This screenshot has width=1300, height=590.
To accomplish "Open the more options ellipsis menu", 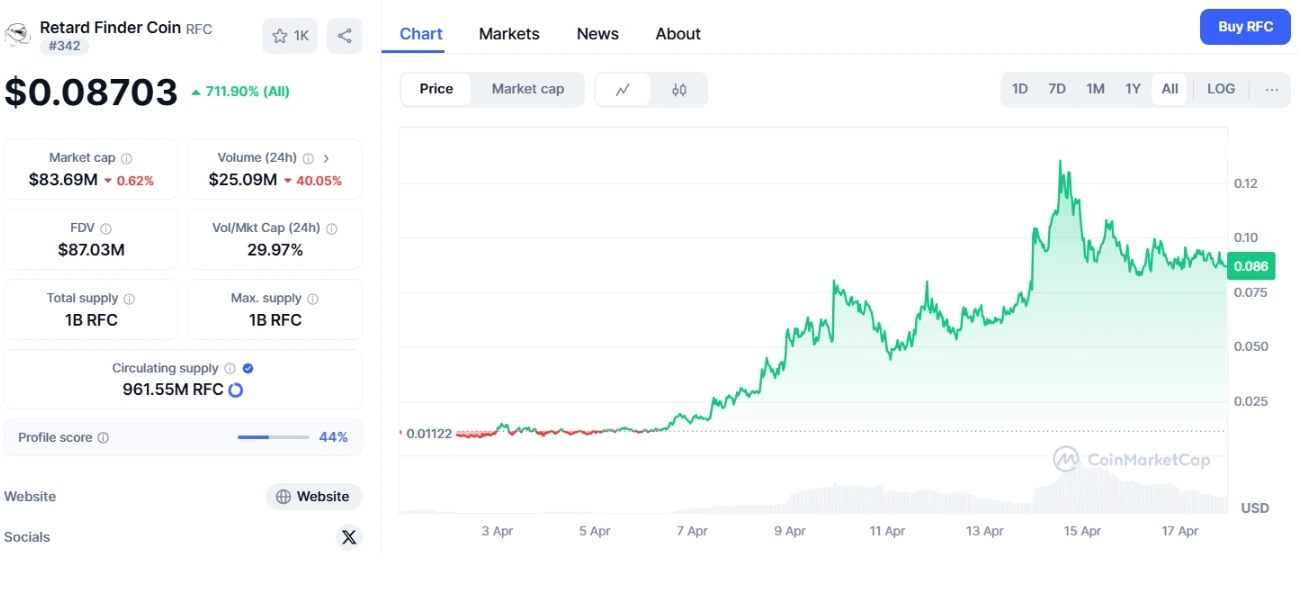I will pos(1271,89).
